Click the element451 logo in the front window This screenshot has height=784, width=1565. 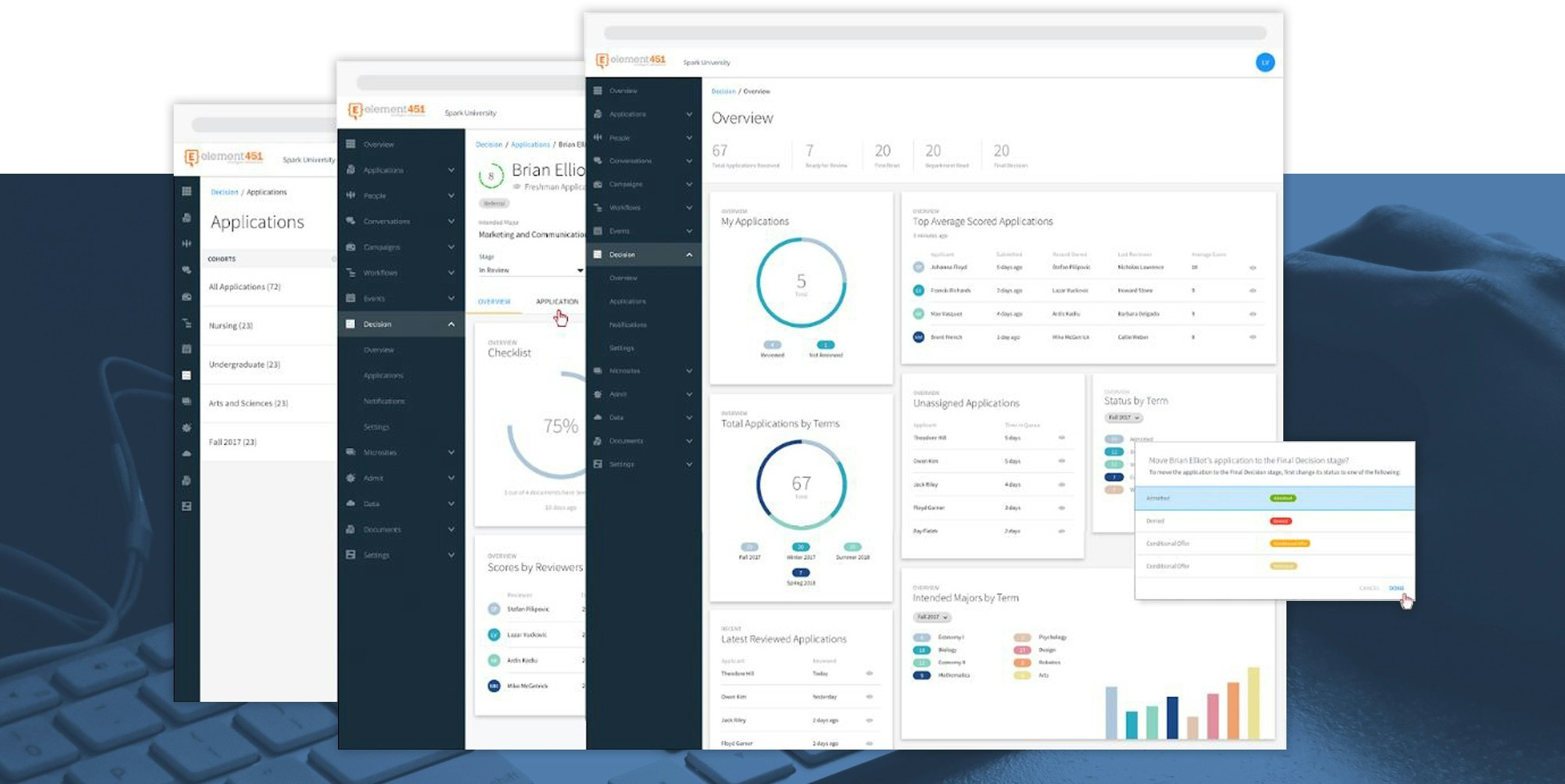tap(631, 60)
